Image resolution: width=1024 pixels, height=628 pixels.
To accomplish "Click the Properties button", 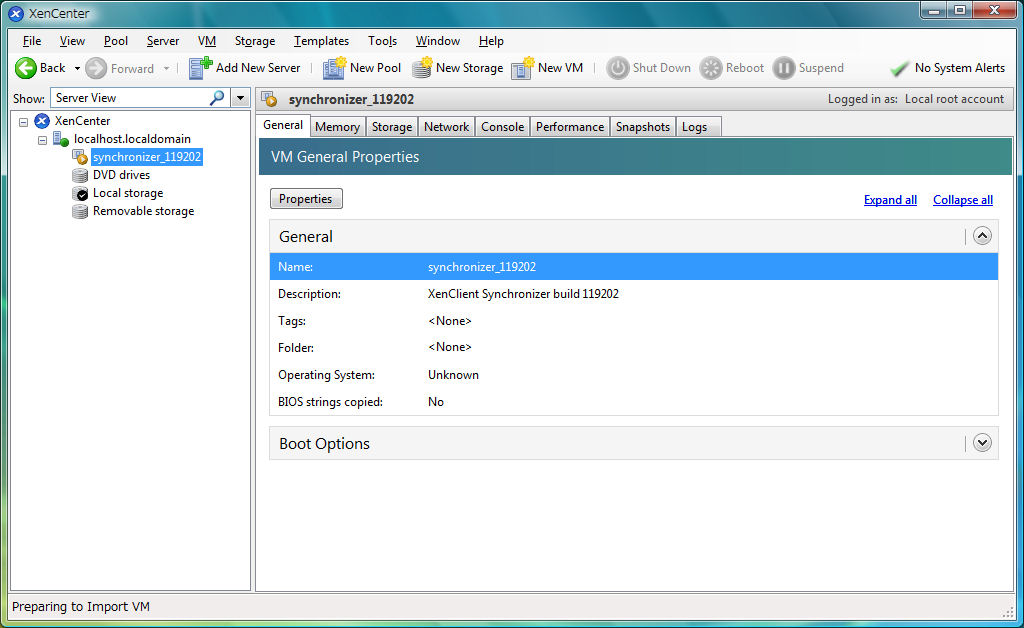I will tap(306, 199).
